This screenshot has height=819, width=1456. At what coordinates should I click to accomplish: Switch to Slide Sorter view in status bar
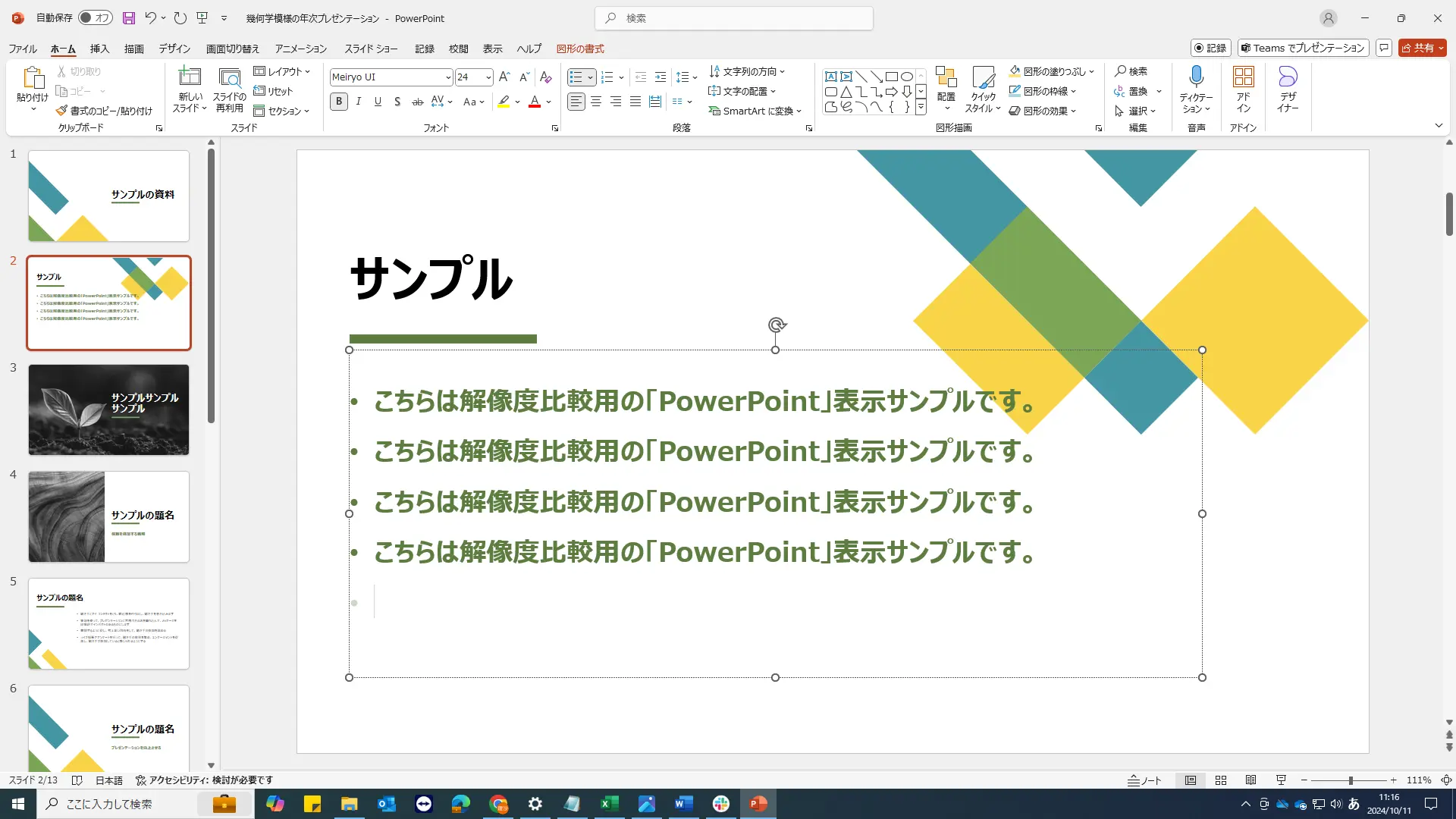(x=1221, y=780)
